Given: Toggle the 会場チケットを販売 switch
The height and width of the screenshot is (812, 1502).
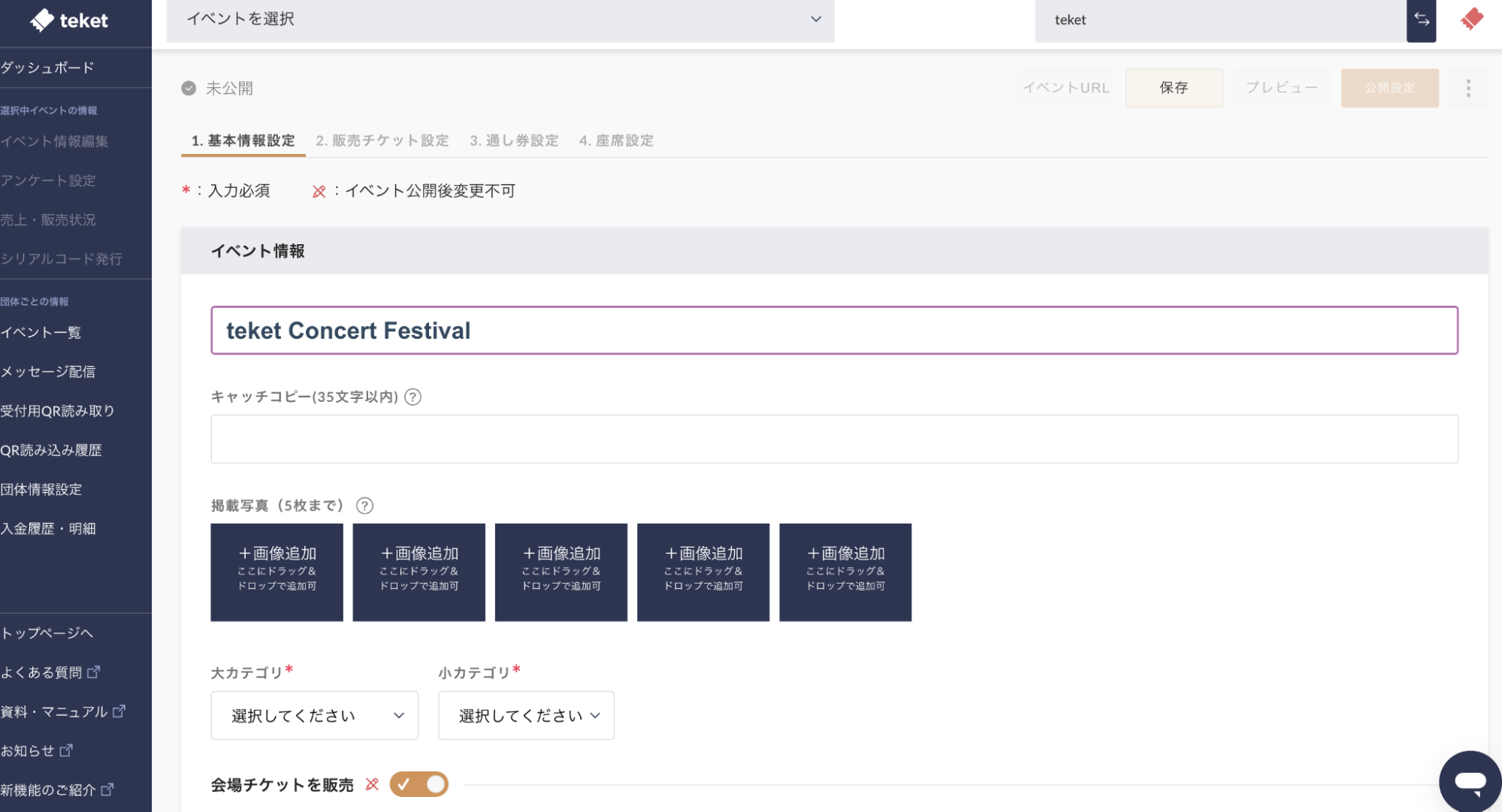Looking at the screenshot, I should pyautogui.click(x=419, y=784).
